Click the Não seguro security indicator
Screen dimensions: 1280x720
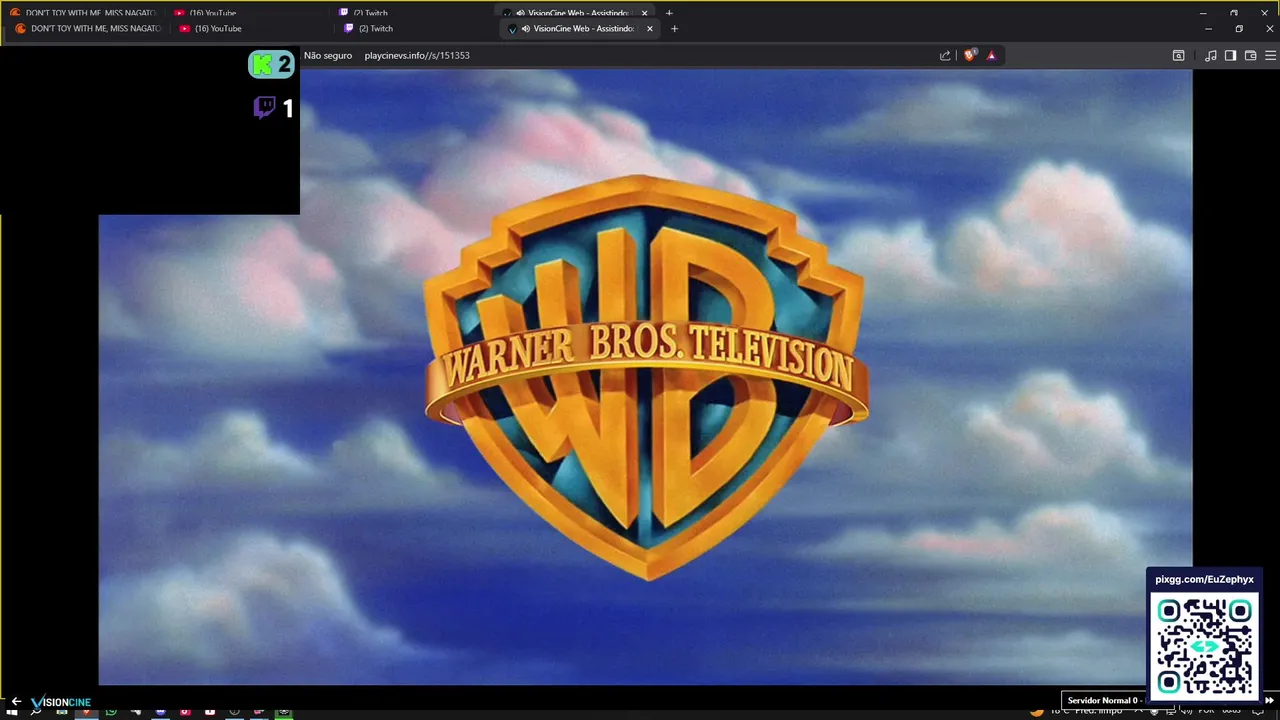328,56
